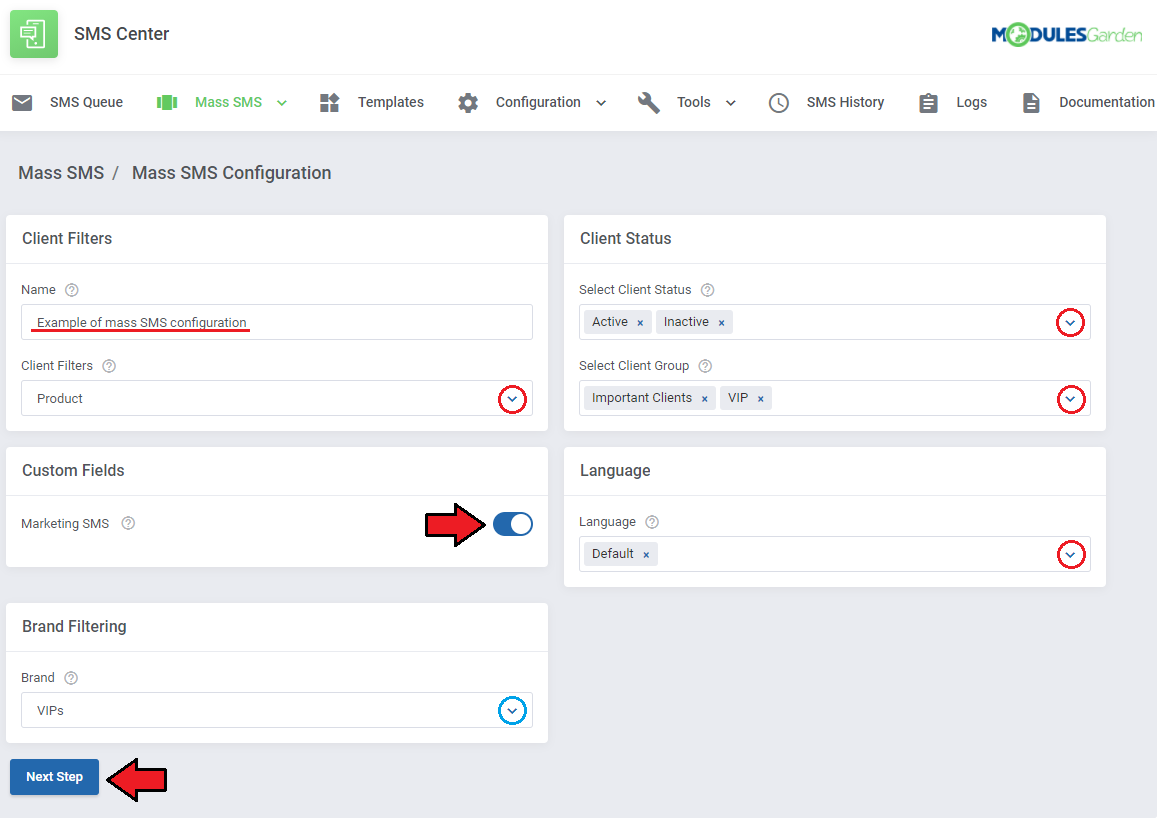Expand the Configuration menu chevron
Viewport: 1157px width, 818px height.
[601, 103]
